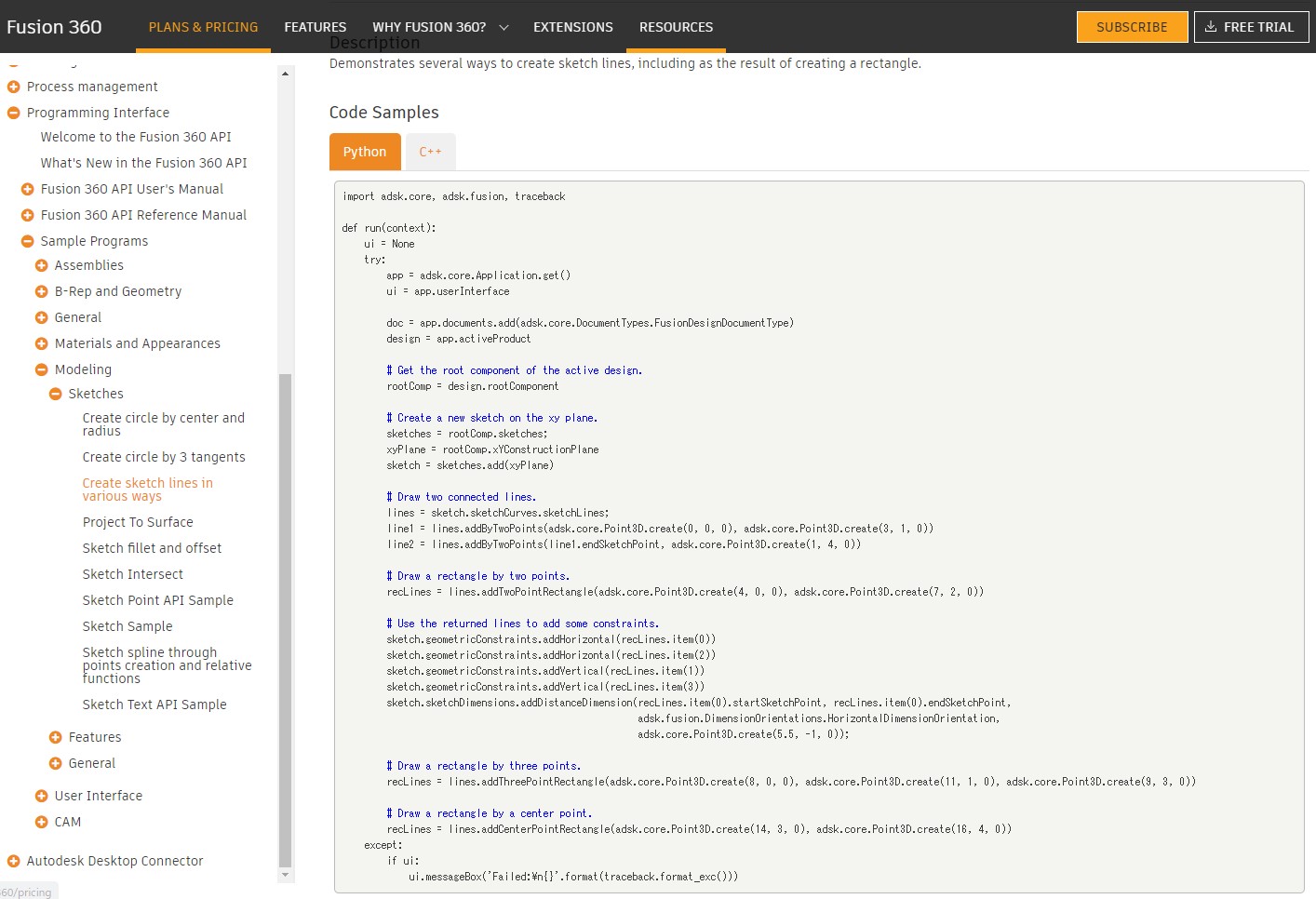Open the Resources menu item
1316x899 pixels.
tap(677, 27)
